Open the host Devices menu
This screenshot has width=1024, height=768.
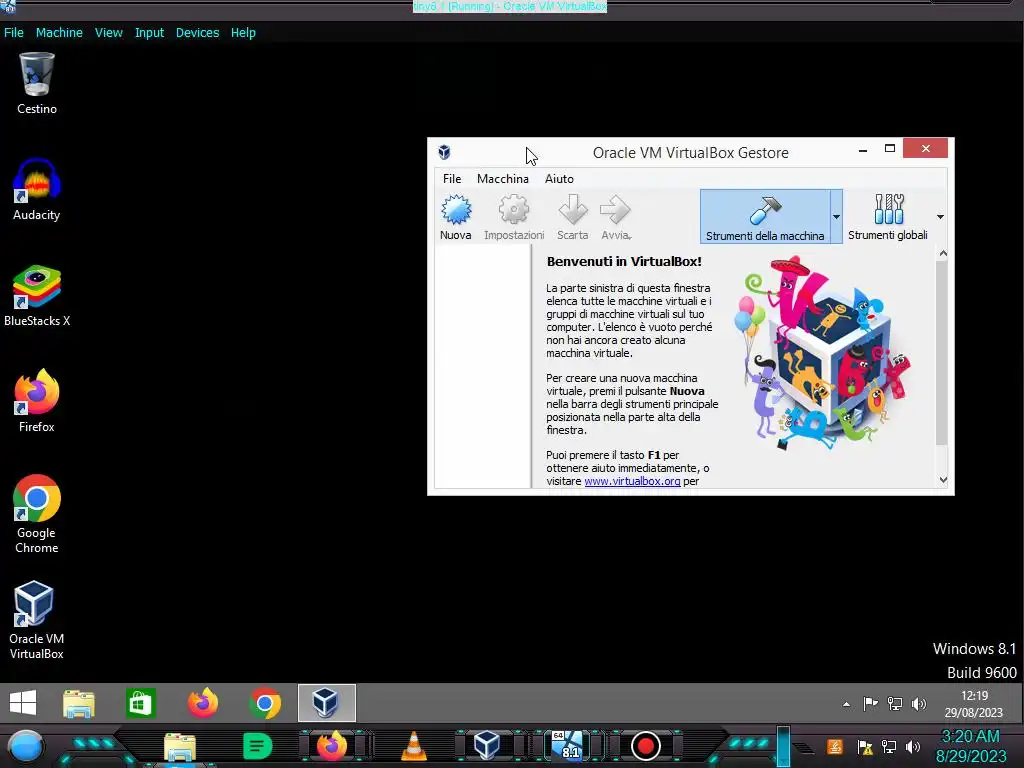[x=197, y=33]
